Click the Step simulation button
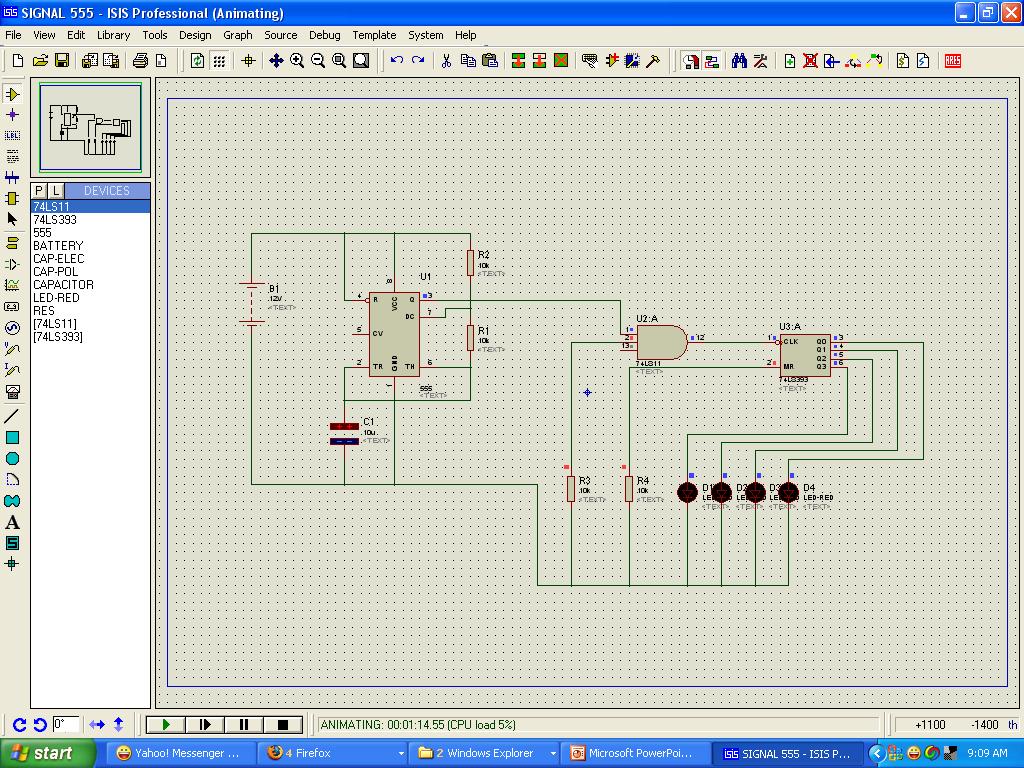The width and height of the screenshot is (1024, 768). 205,724
